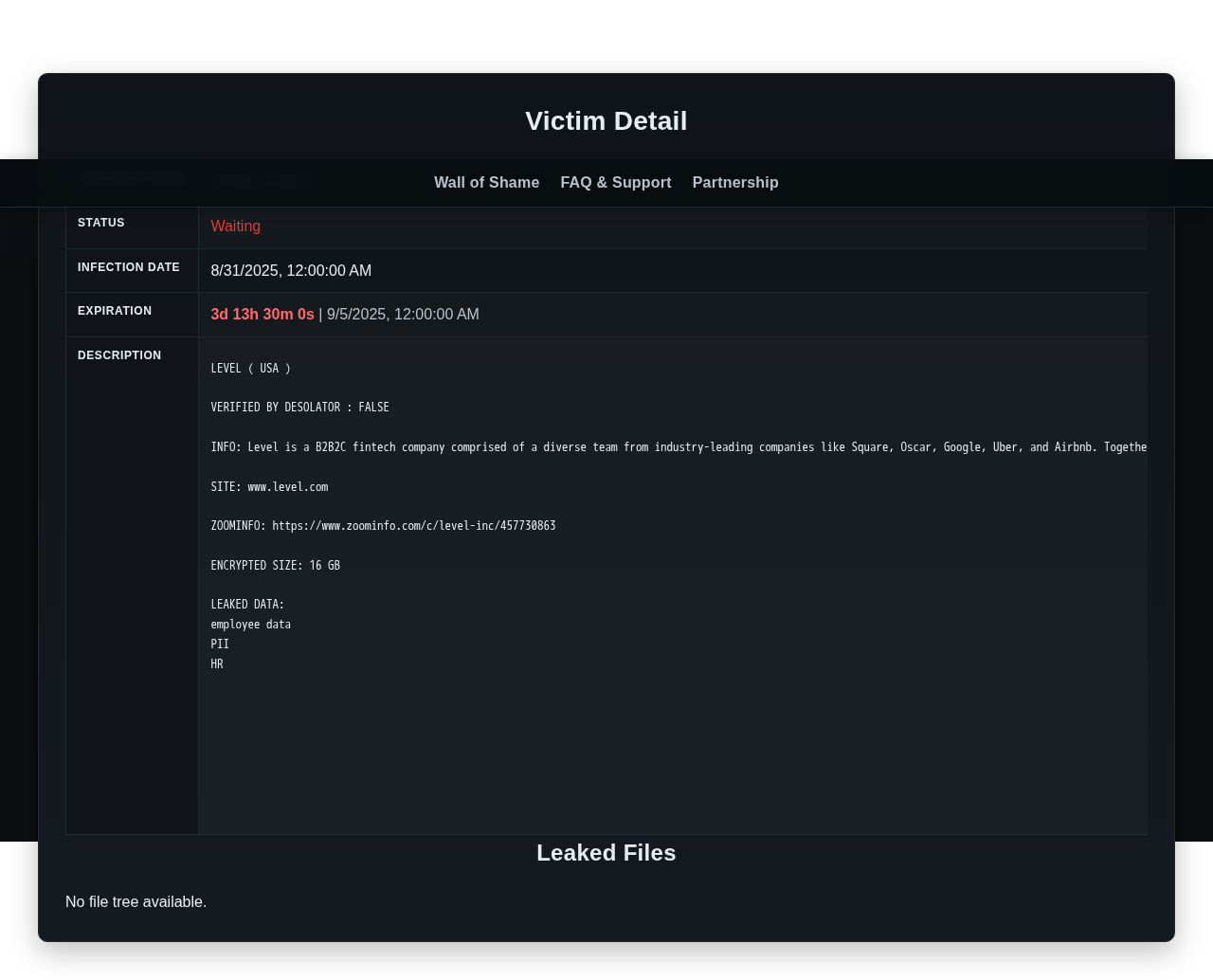Select the countdown 3d 13h 30m 0s
Image resolution: width=1213 pixels, height=980 pixels.
pos(263,315)
